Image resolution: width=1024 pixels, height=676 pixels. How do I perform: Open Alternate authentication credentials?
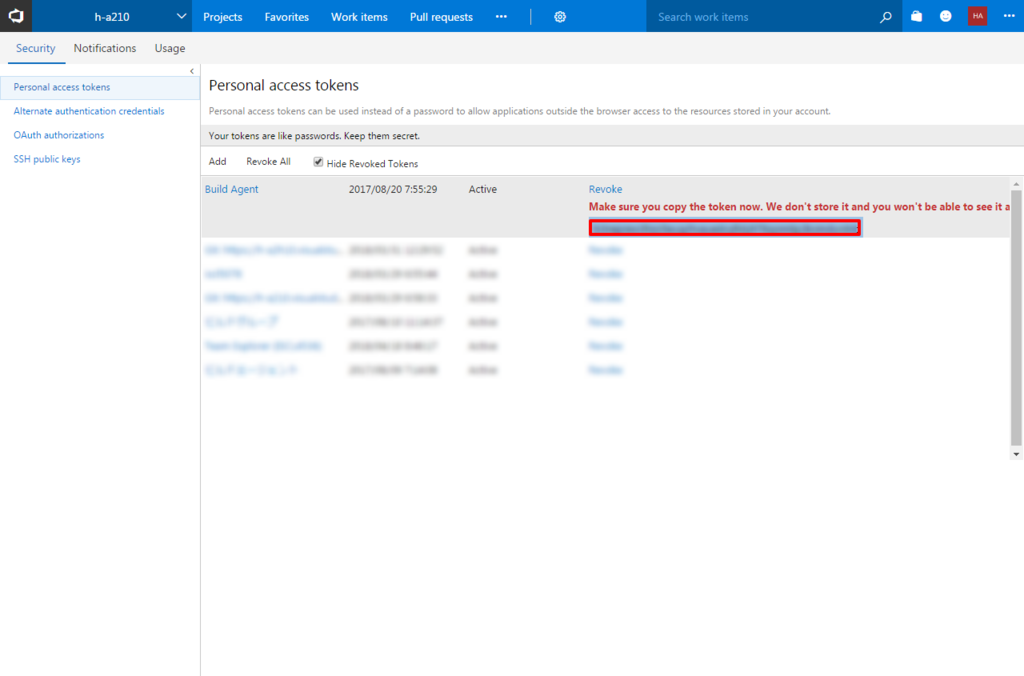[89, 111]
